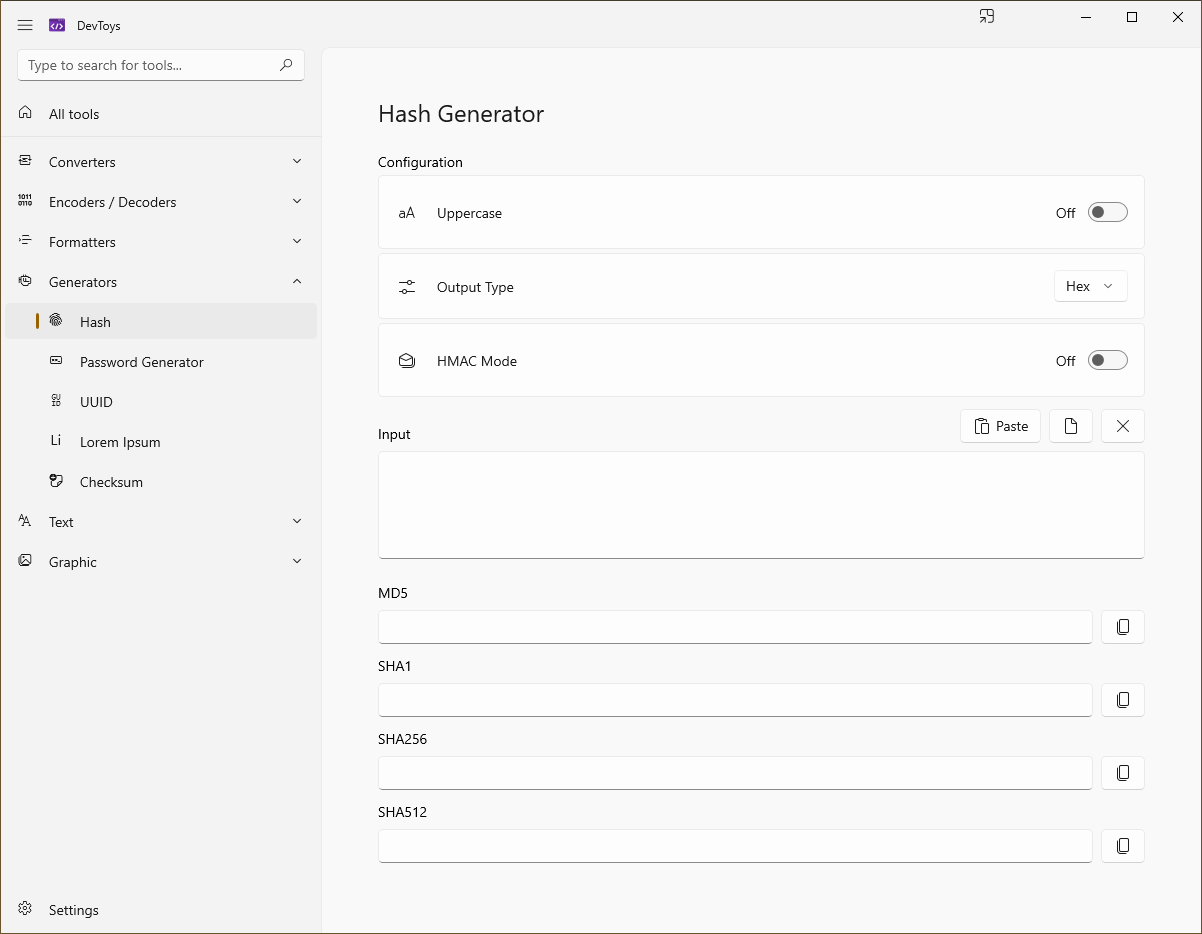Copy the SHA512 hash output

[1123, 846]
